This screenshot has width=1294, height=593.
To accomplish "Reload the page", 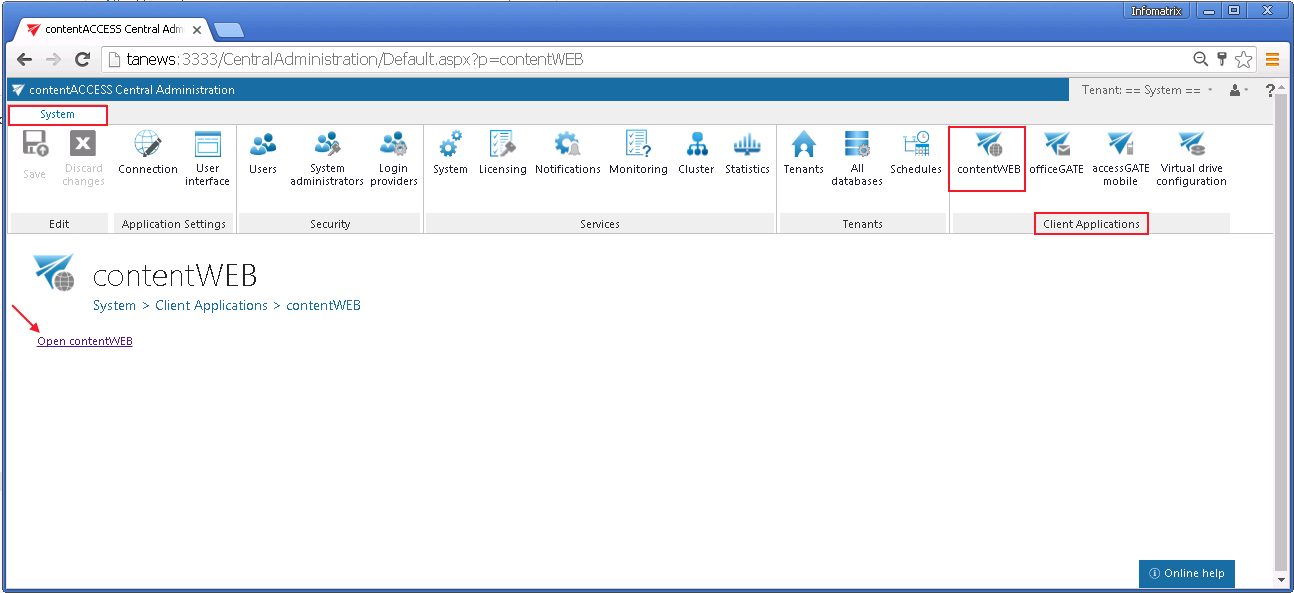I will tap(83, 59).
